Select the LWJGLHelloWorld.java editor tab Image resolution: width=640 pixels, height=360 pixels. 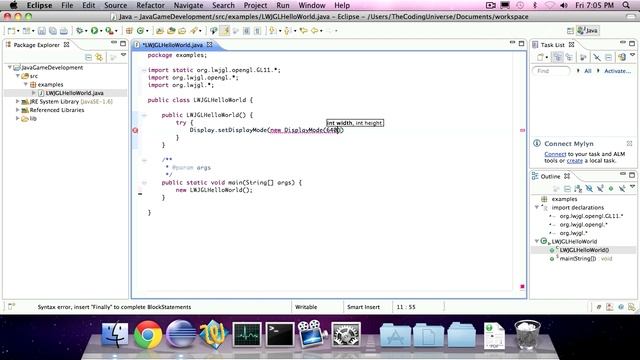tap(172, 45)
